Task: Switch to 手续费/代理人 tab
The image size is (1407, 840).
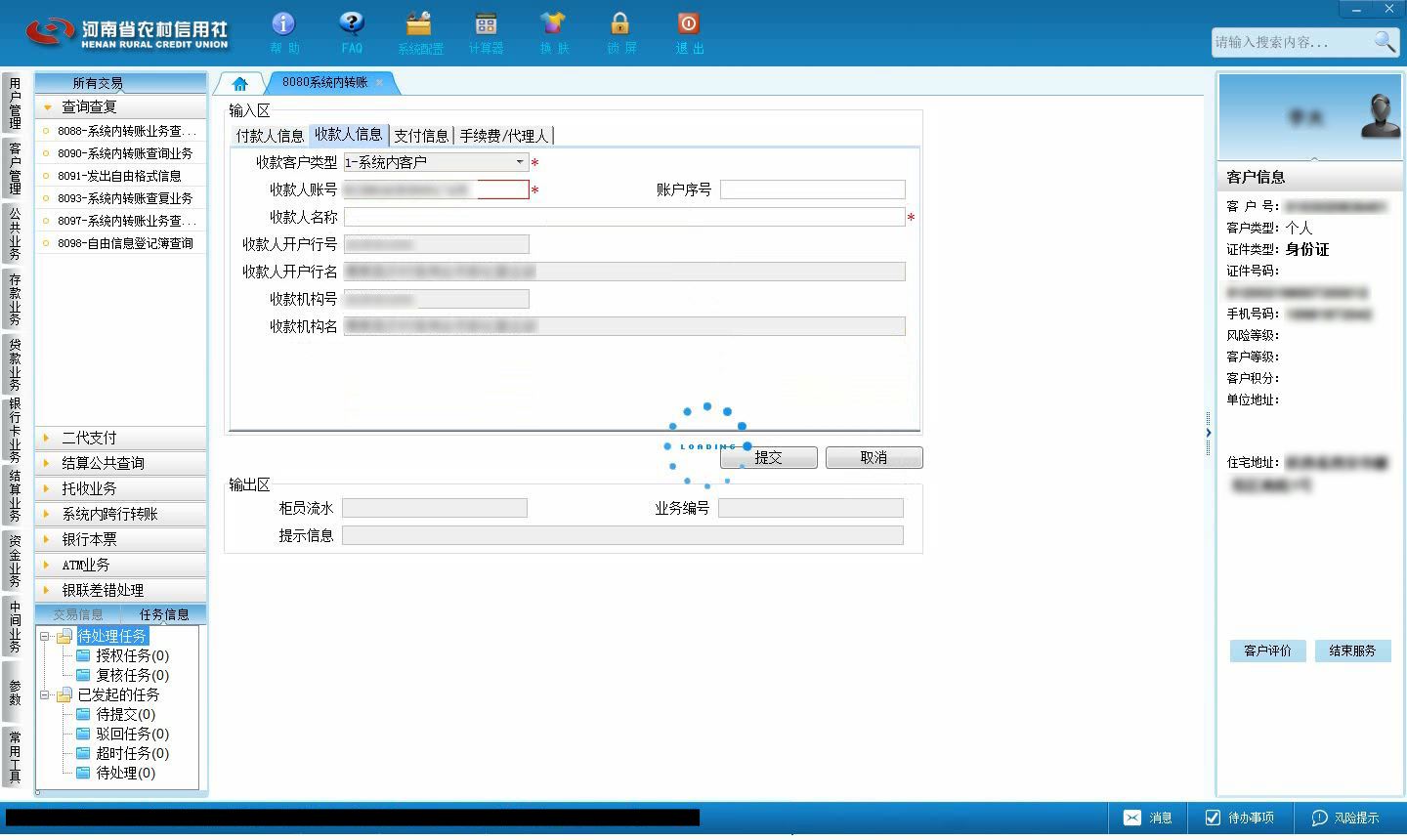Action: 504,136
